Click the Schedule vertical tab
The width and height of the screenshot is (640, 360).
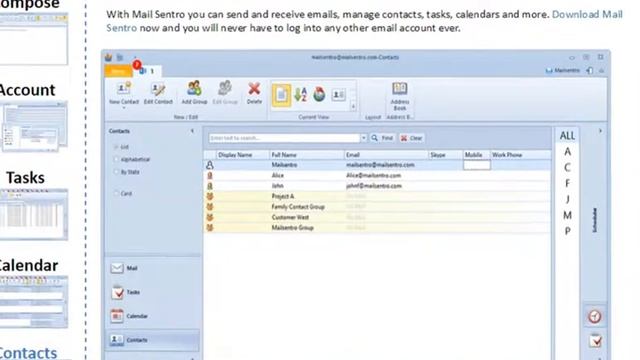[595, 220]
